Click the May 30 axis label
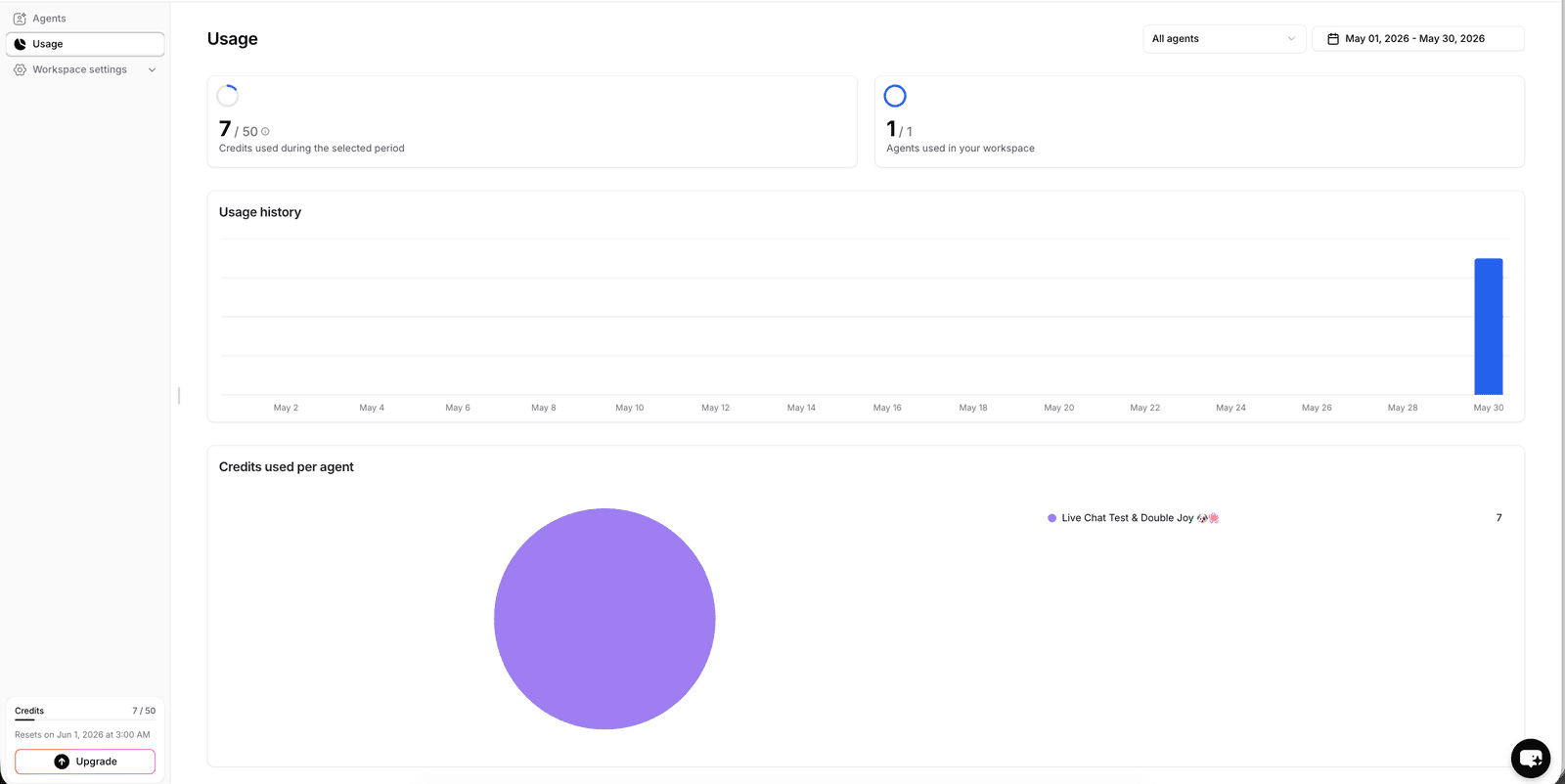Viewport: 1565px width, 784px height. (1489, 408)
